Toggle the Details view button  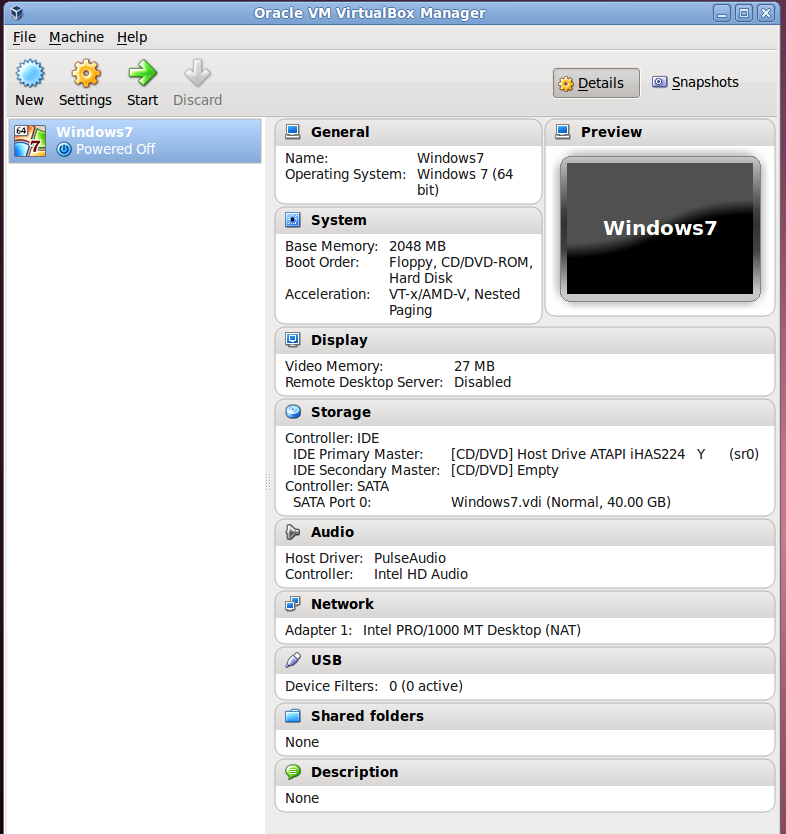tap(596, 83)
